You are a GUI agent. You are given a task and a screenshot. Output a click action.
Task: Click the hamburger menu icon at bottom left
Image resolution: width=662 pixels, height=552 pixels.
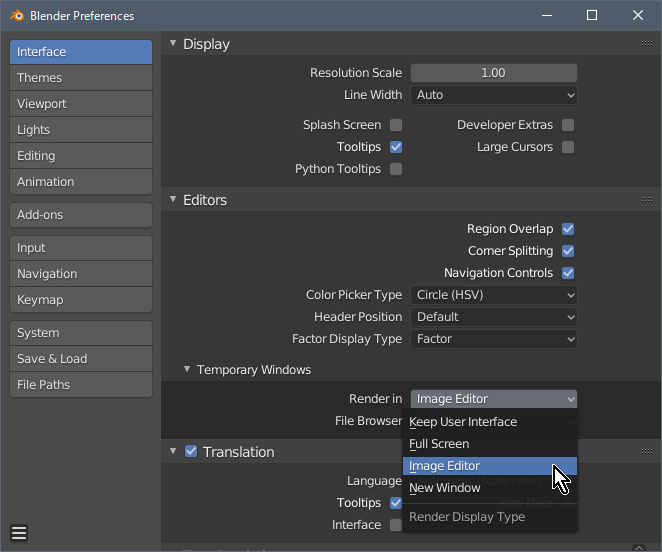click(x=20, y=533)
